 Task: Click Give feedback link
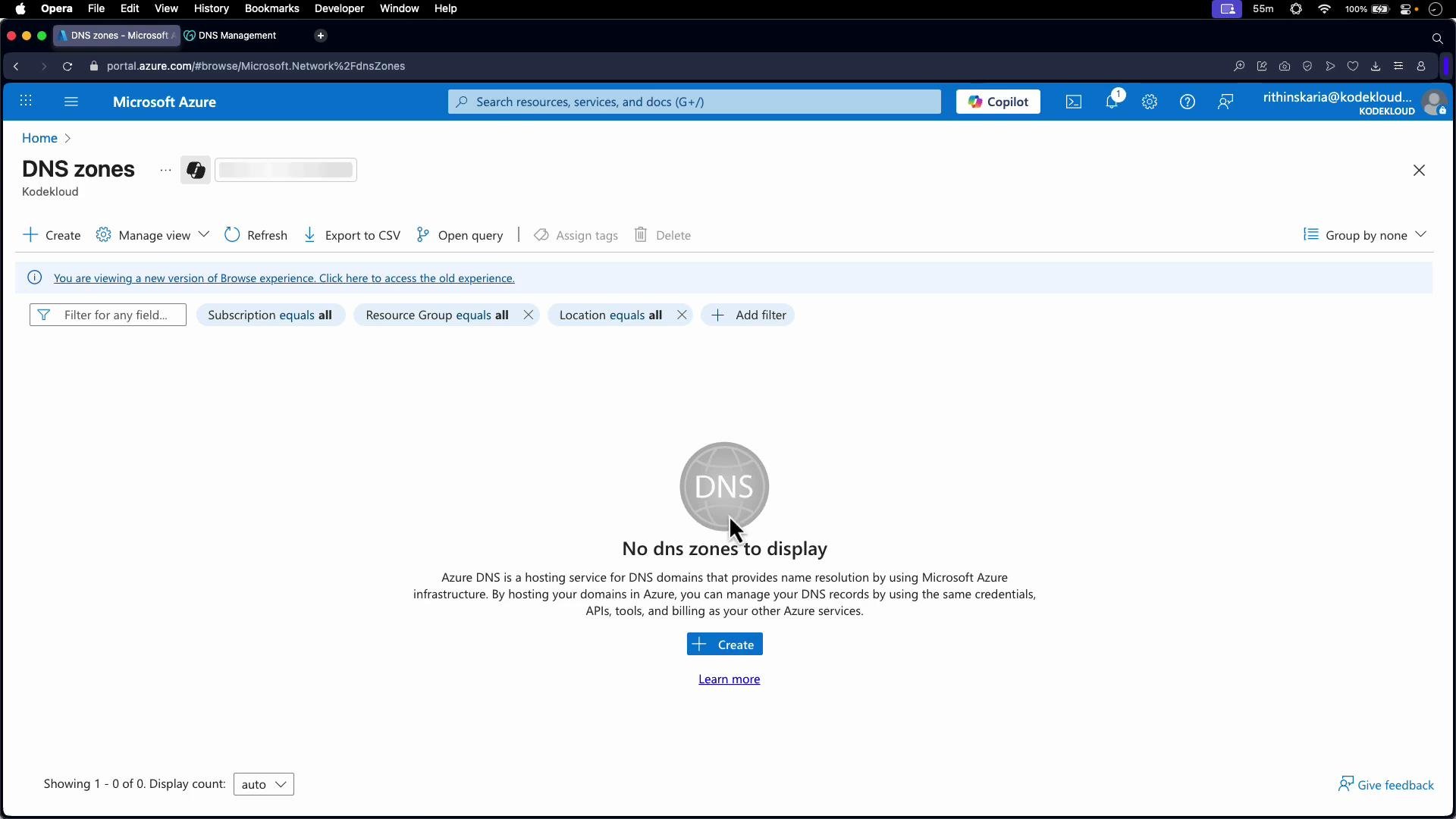point(1386,785)
